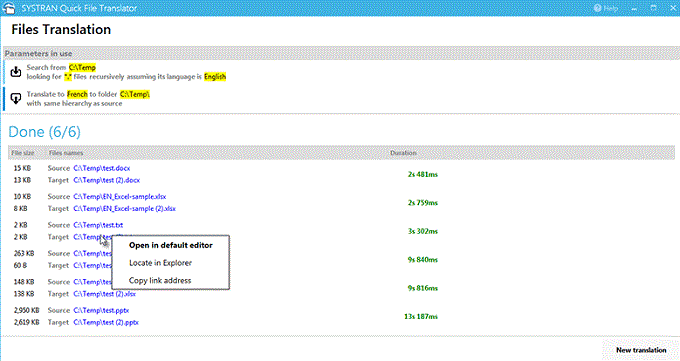Viewport: 680px width, 361px height.
Task: Close the SYSTRAN Quick File Translator window
Action: [673, 8]
